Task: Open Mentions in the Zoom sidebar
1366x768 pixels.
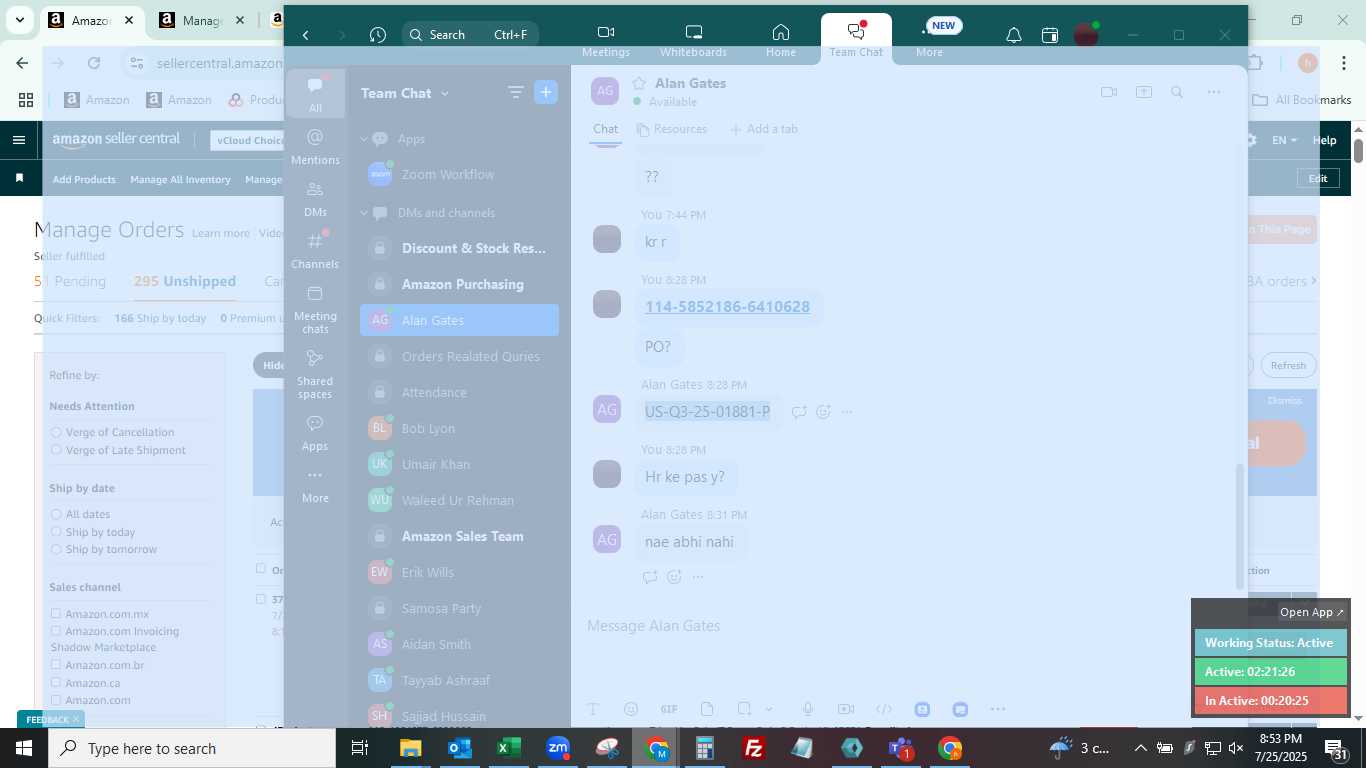Action: (315, 146)
